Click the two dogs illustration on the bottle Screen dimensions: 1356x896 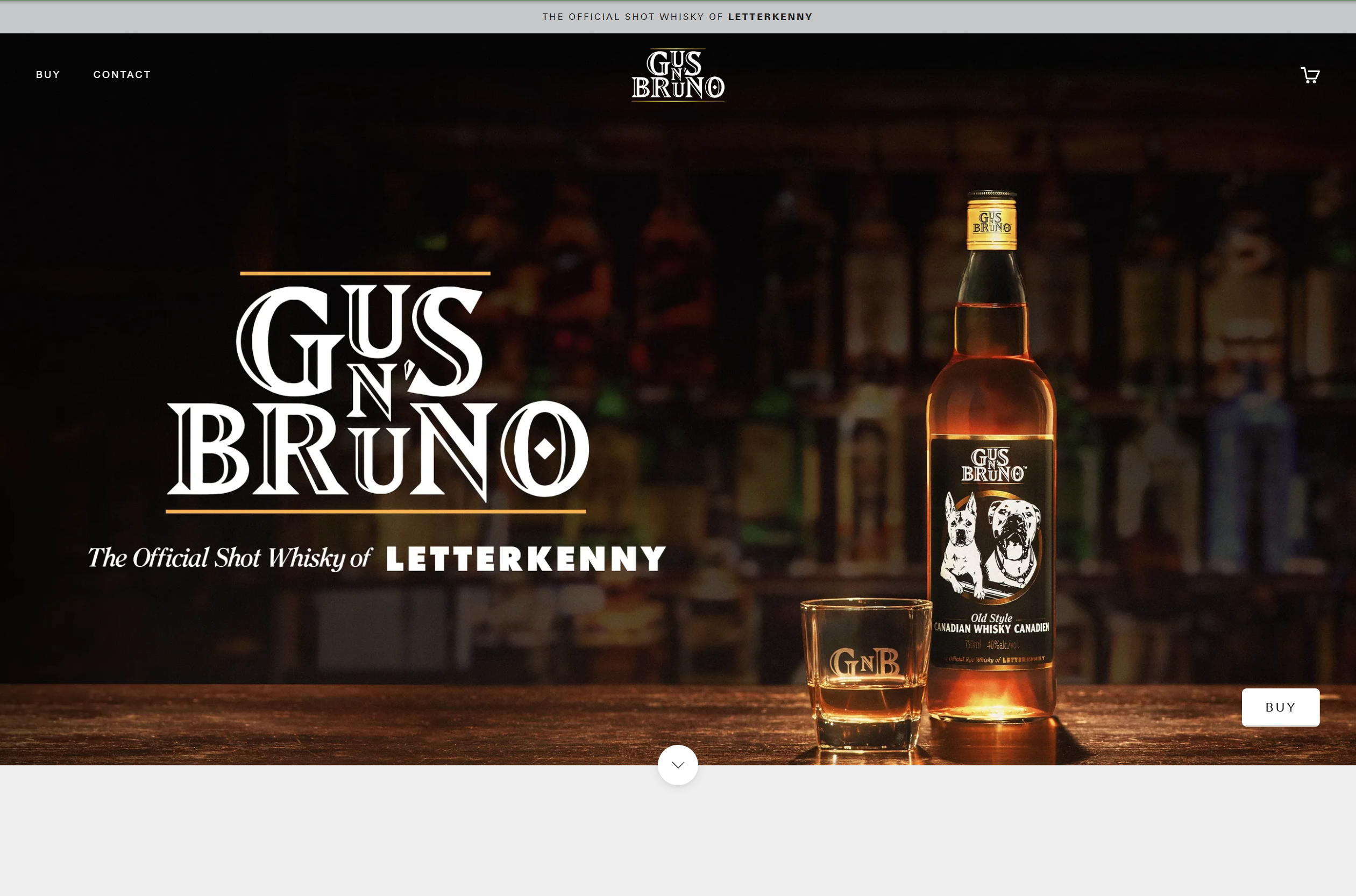991,546
